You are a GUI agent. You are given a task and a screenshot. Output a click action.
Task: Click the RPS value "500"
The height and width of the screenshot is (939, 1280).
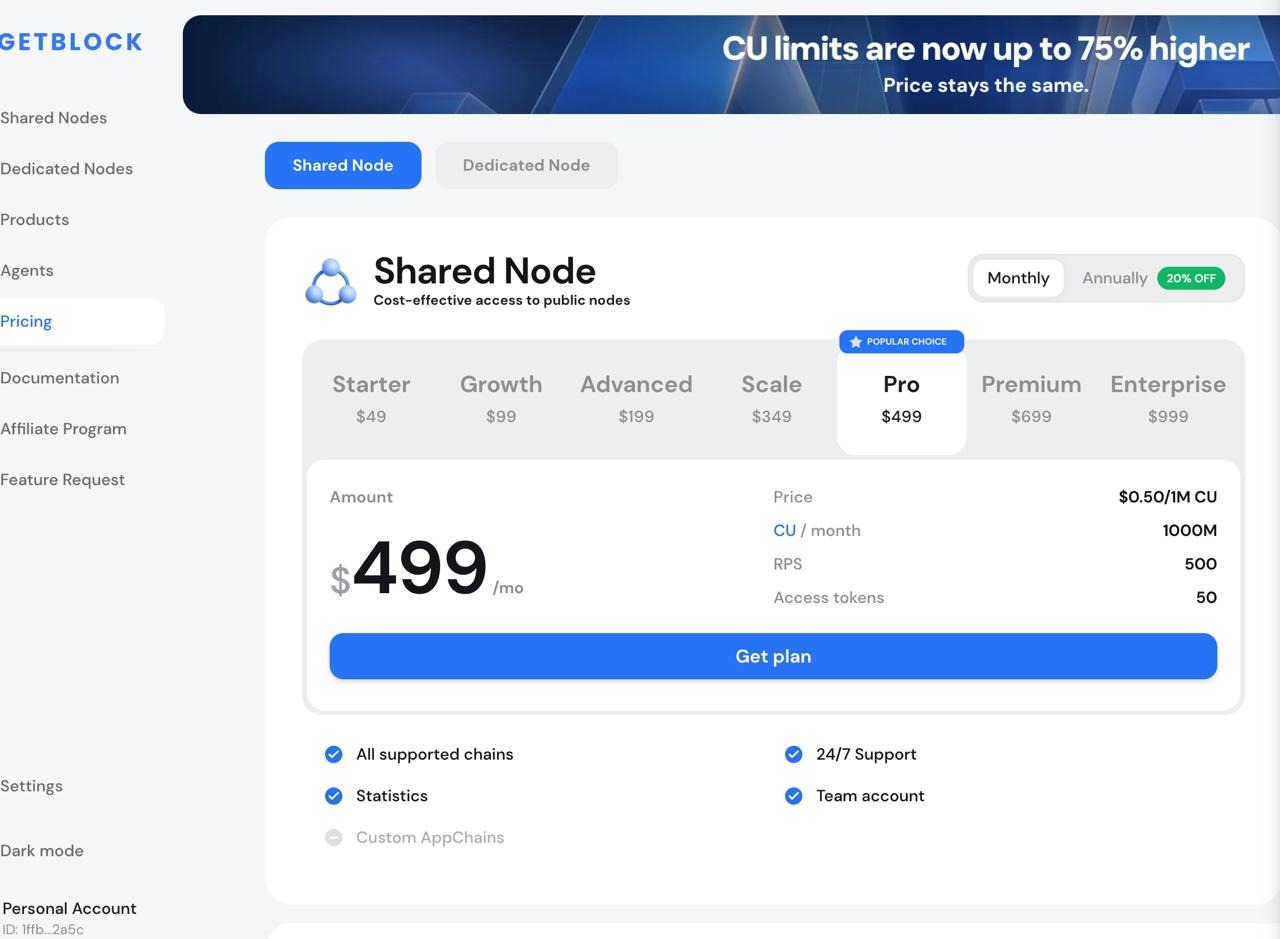(1201, 564)
